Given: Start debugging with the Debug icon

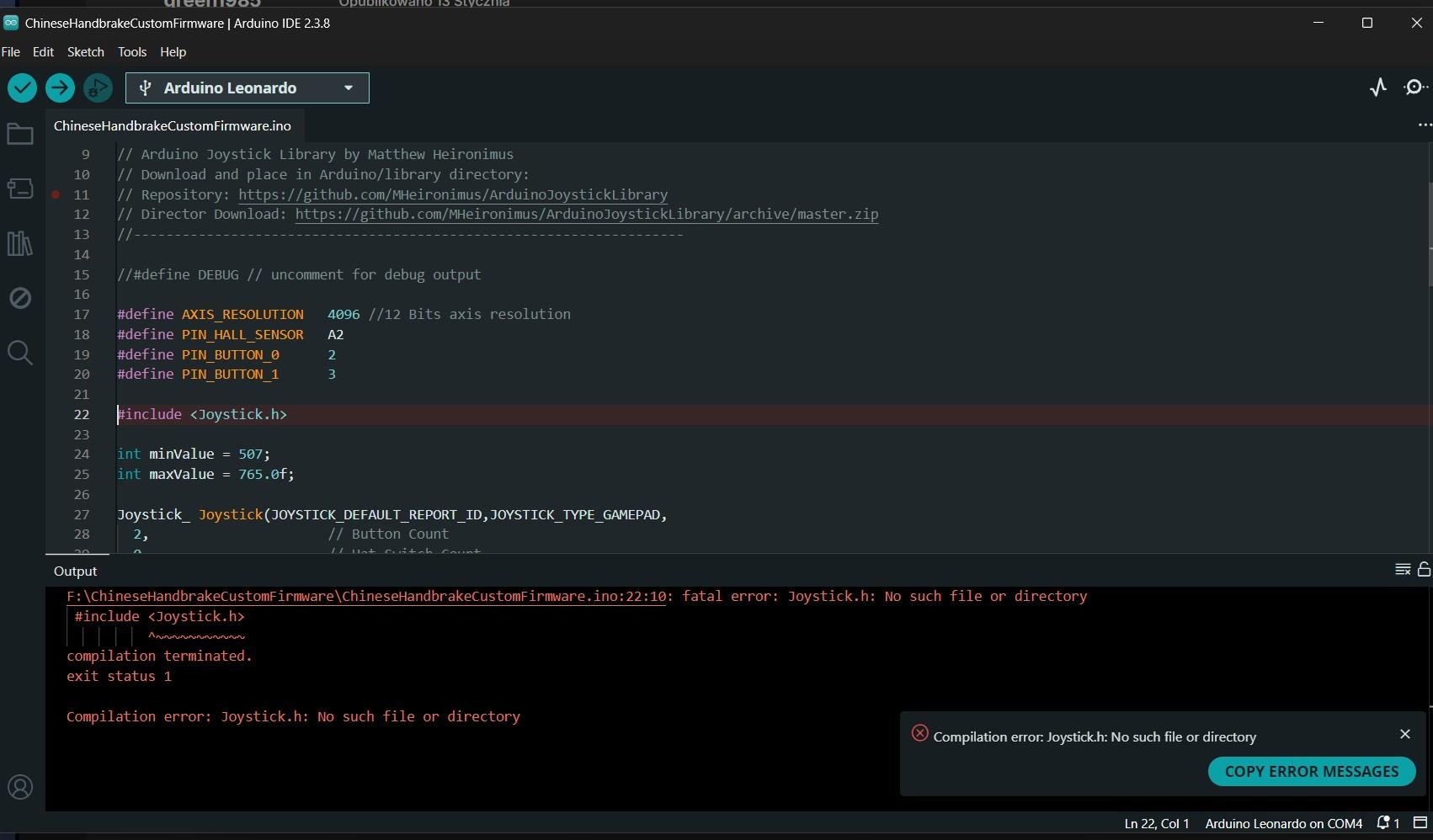Looking at the screenshot, I should [x=98, y=88].
